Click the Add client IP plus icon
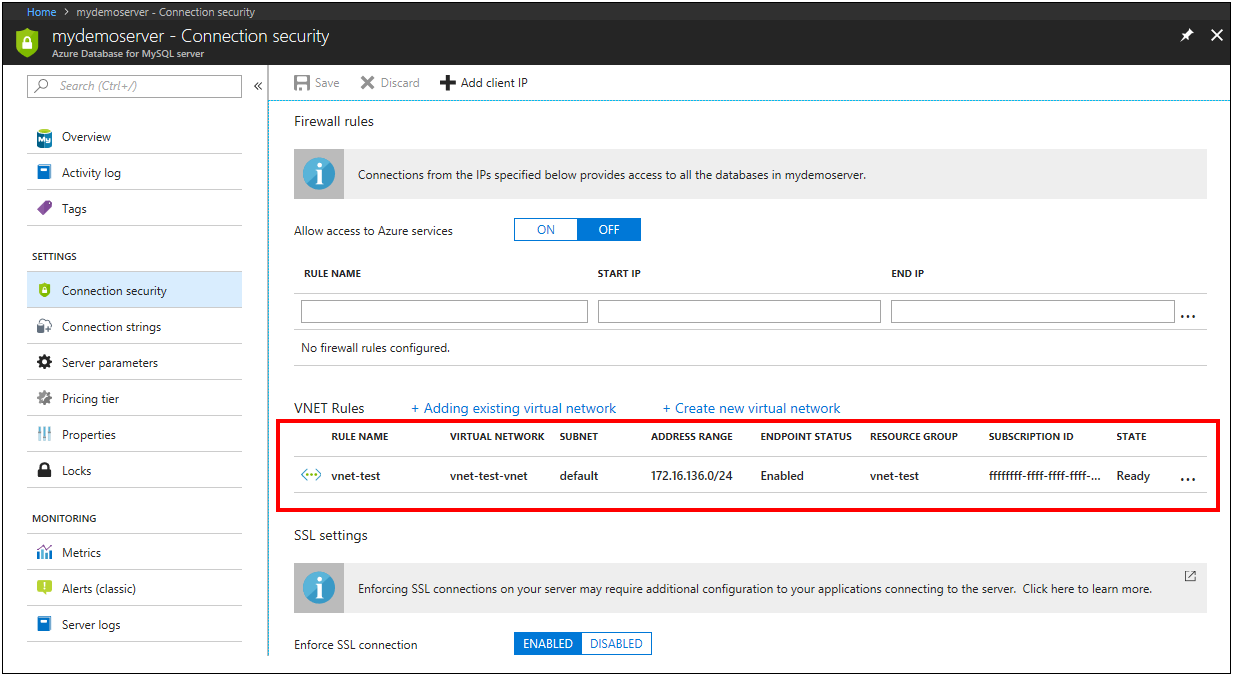 [447, 82]
